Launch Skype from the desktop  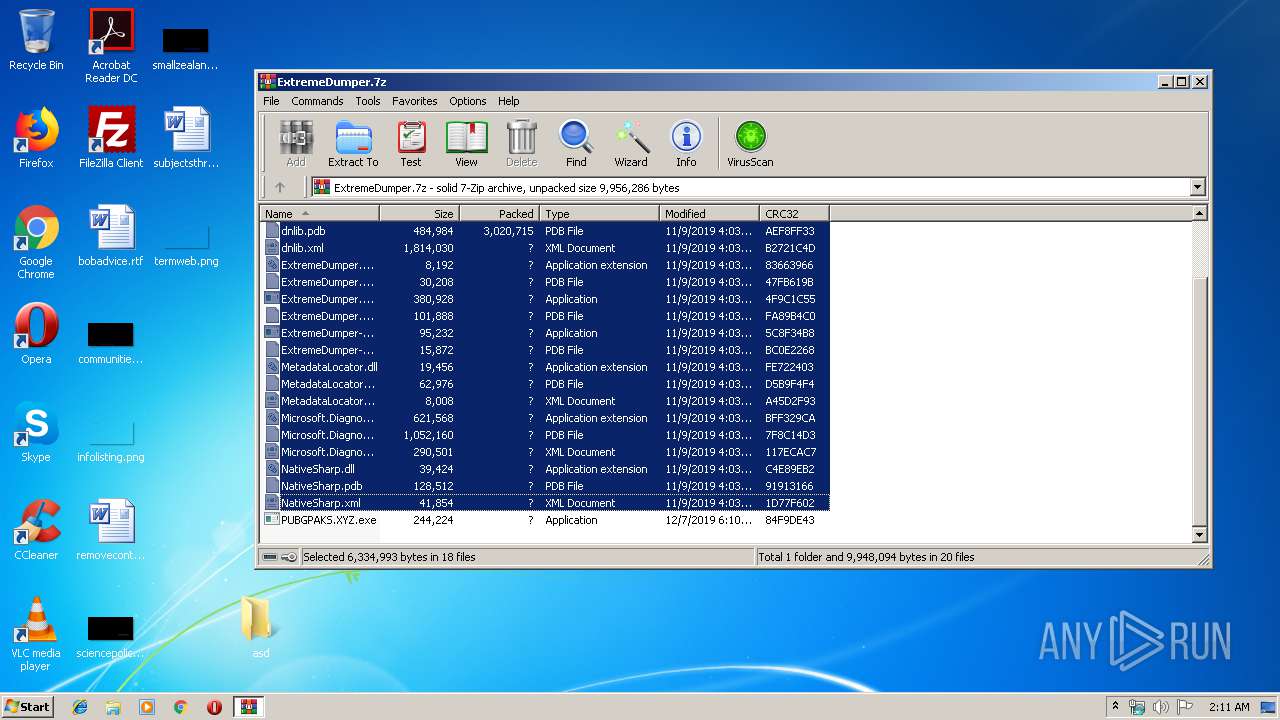point(36,432)
